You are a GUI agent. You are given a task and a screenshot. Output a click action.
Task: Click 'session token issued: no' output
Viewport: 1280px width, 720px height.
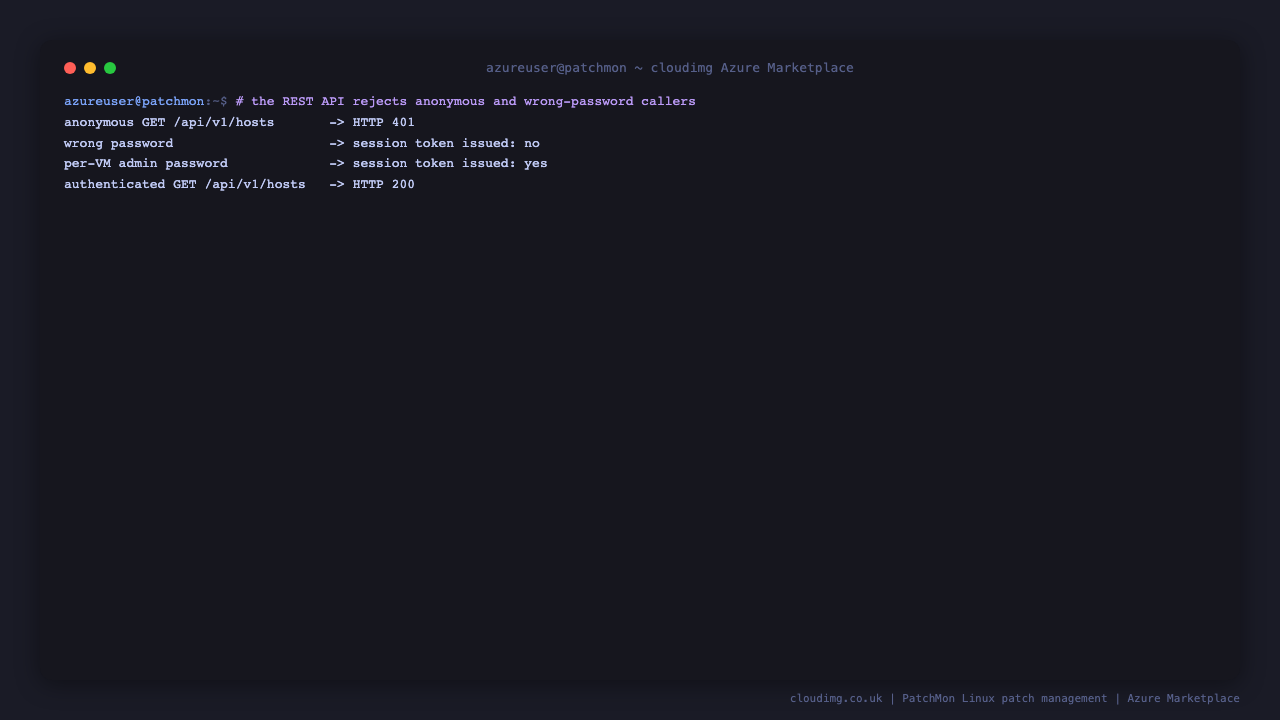click(446, 143)
